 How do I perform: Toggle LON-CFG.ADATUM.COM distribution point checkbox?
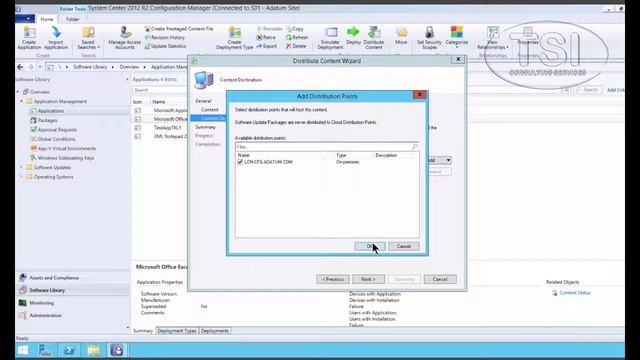(x=240, y=162)
